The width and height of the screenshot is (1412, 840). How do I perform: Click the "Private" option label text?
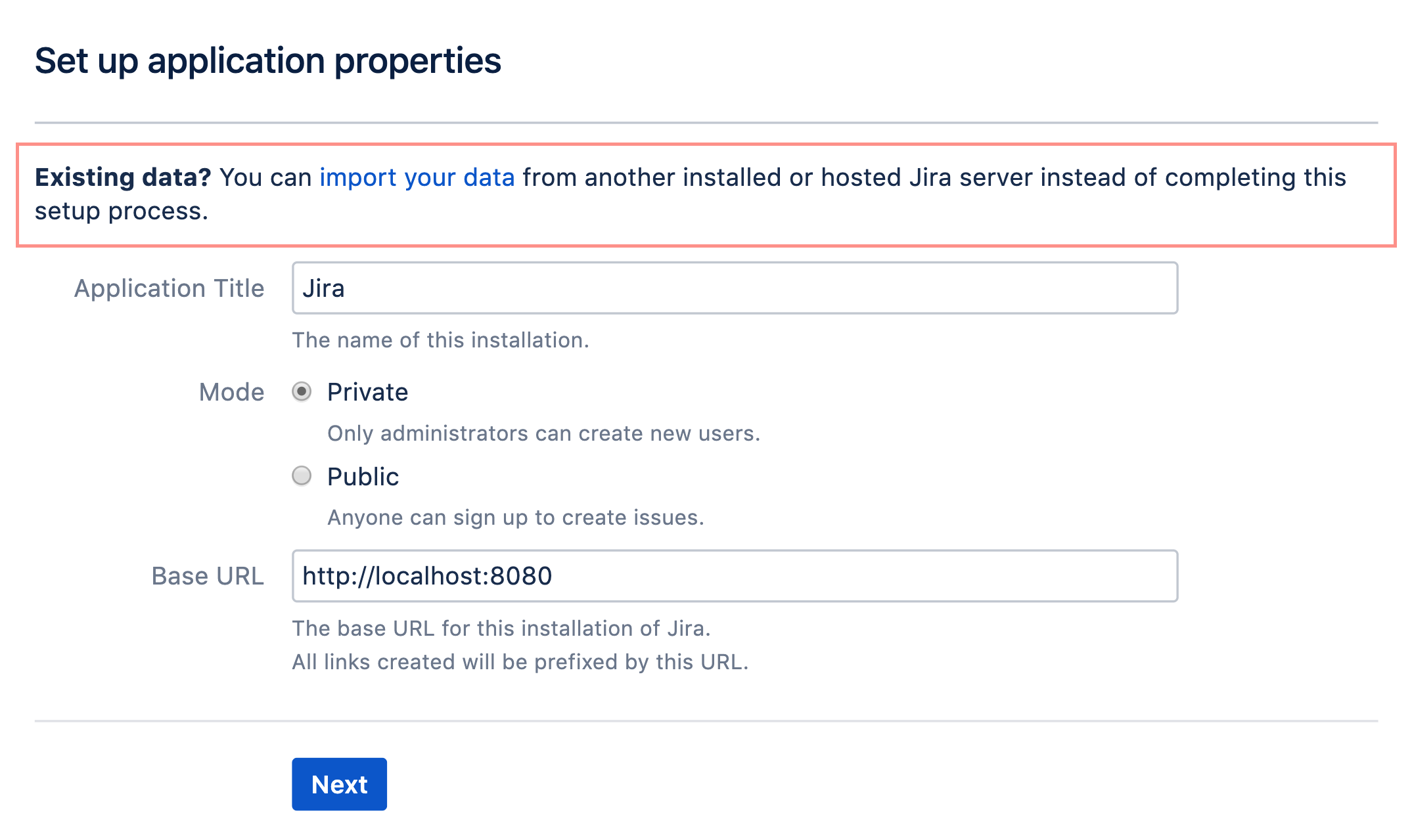pyautogui.click(x=367, y=392)
